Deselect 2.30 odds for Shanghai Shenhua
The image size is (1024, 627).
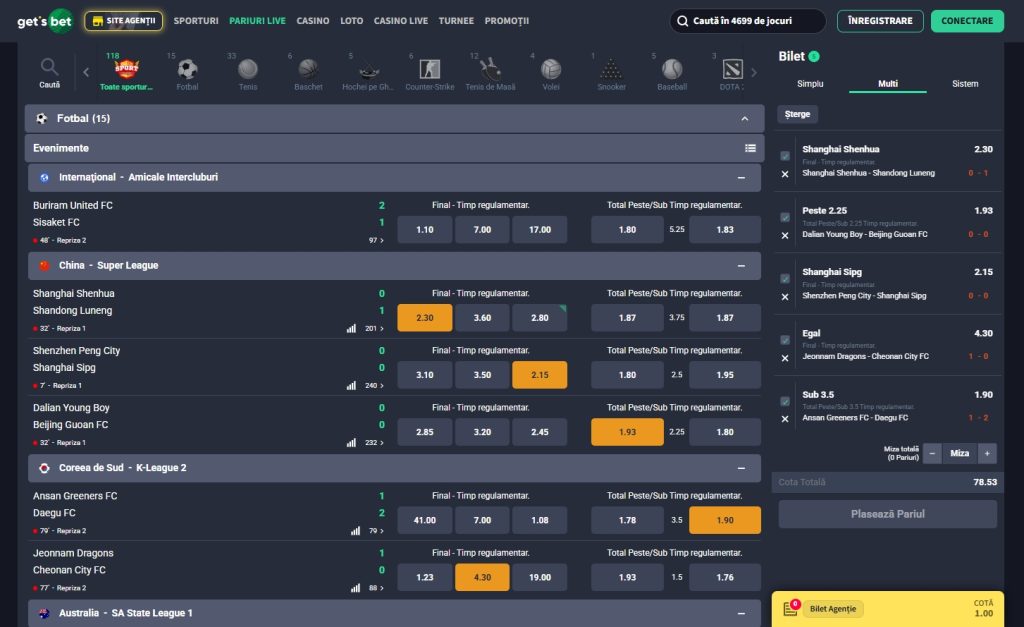click(424, 318)
